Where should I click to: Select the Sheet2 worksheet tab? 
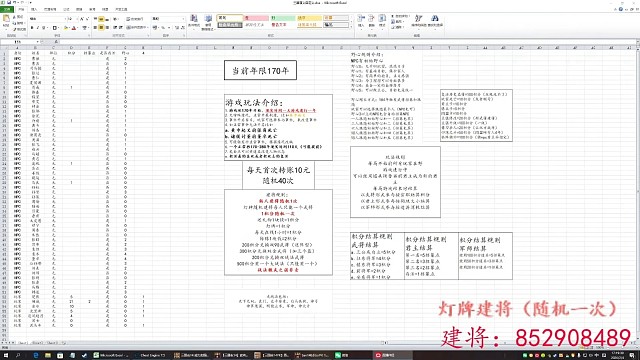[x=38, y=343]
